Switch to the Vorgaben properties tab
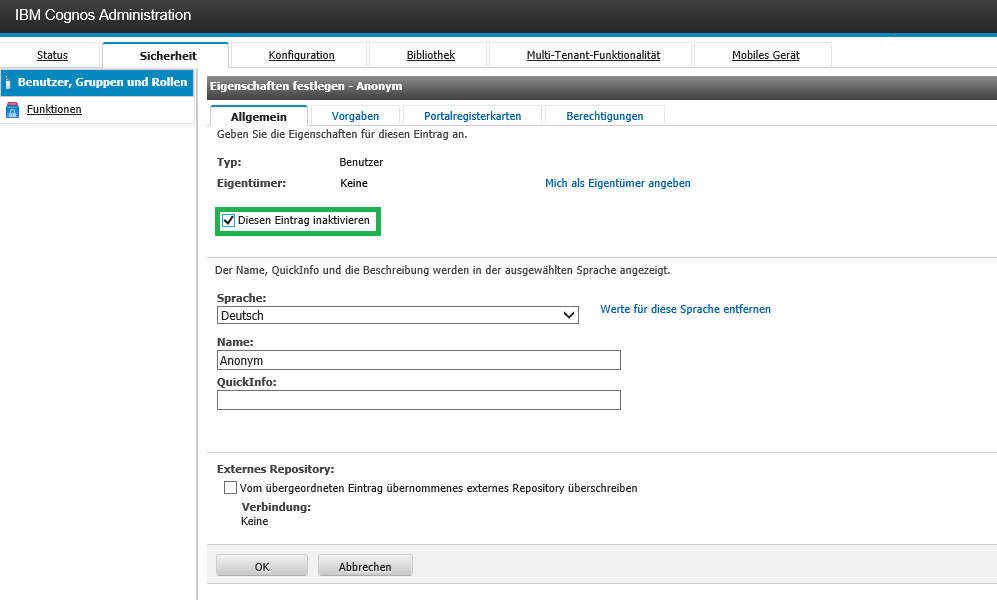 click(355, 116)
